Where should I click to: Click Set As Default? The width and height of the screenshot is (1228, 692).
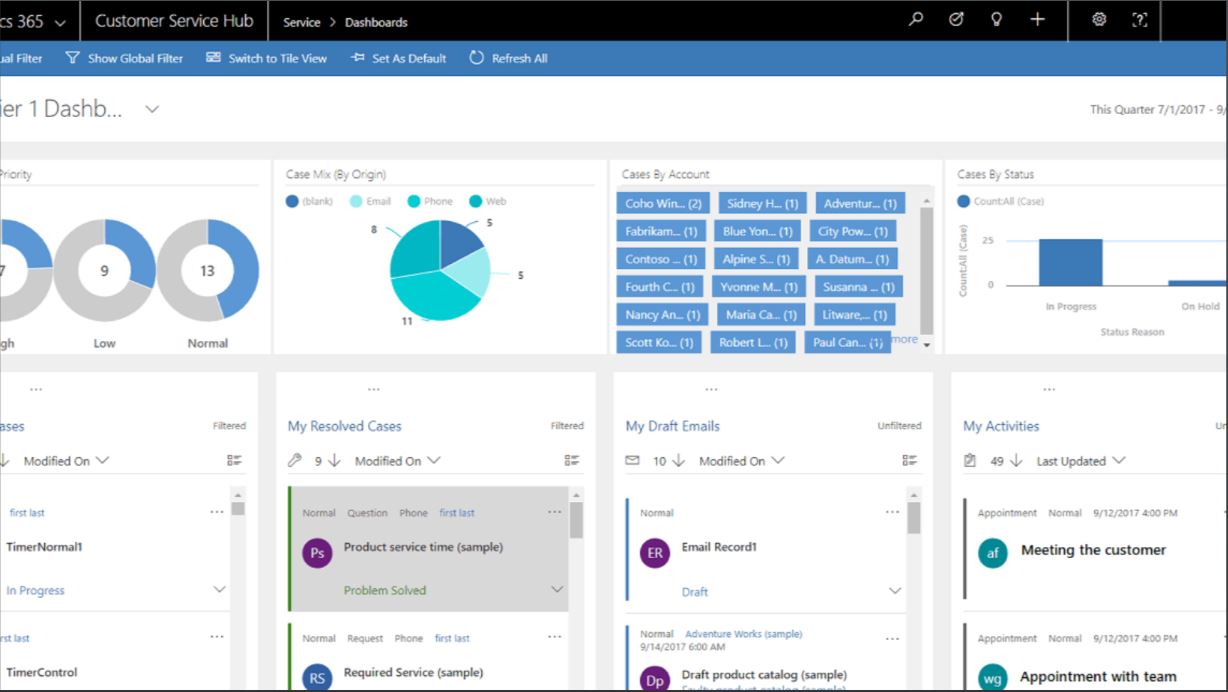pos(398,58)
